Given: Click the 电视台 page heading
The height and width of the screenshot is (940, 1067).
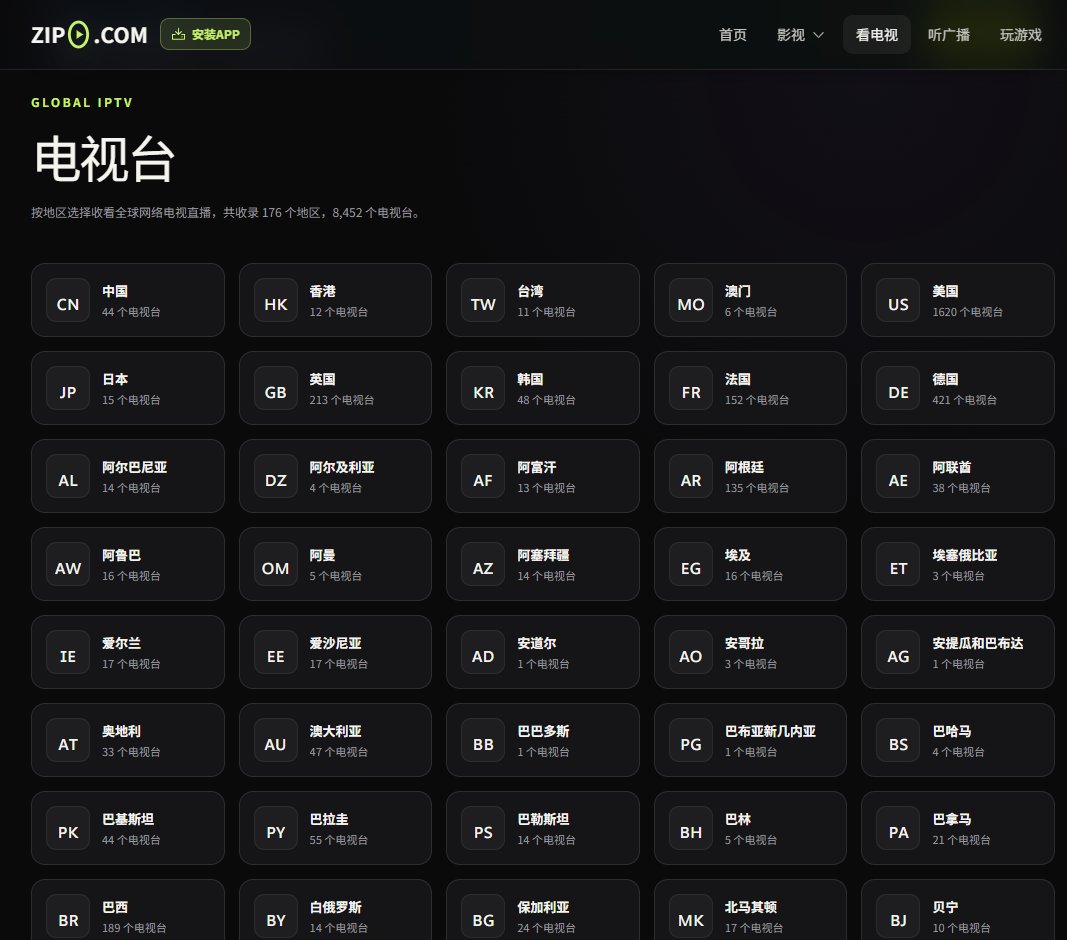Looking at the screenshot, I should click(x=104, y=159).
